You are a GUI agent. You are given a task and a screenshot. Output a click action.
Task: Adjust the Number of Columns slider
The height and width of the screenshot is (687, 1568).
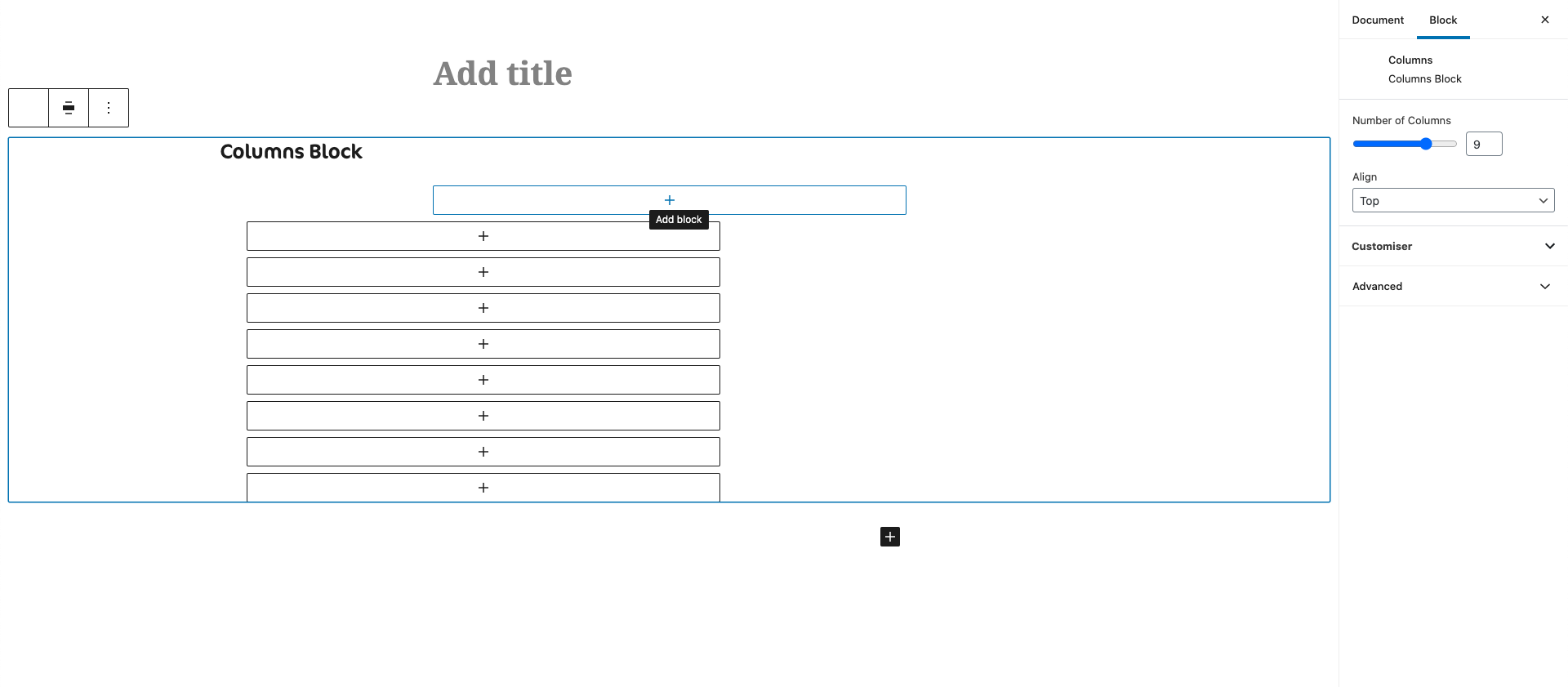[1426, 143]
